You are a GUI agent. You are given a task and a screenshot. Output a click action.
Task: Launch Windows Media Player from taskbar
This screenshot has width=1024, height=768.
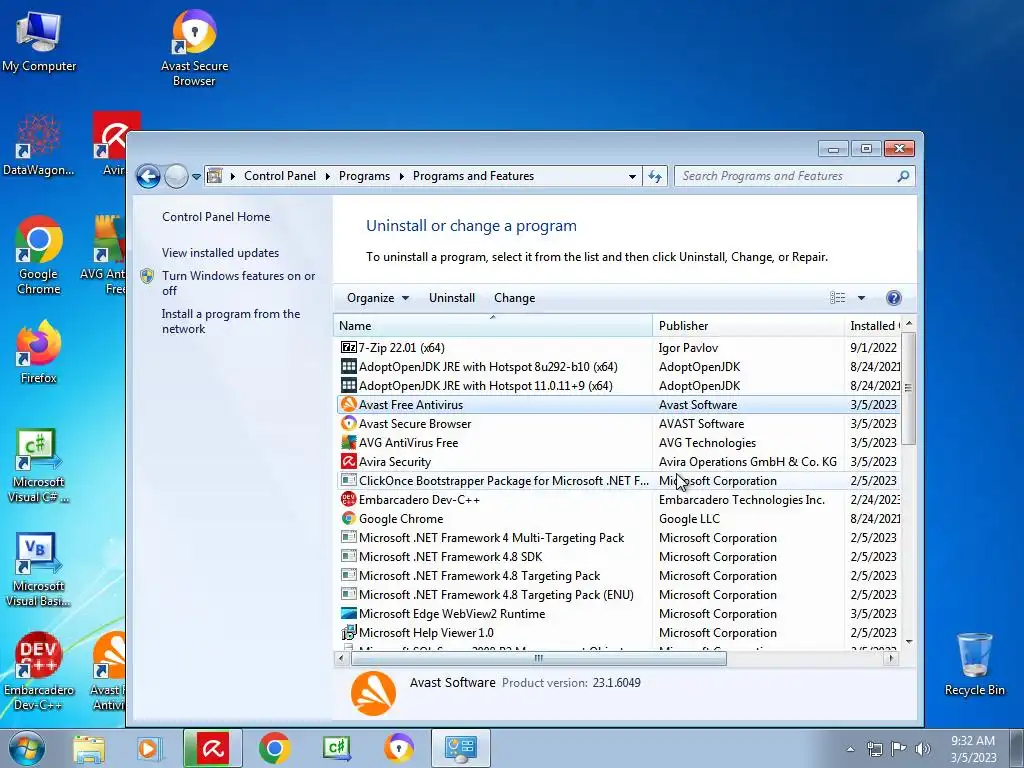tap(148, 748)
